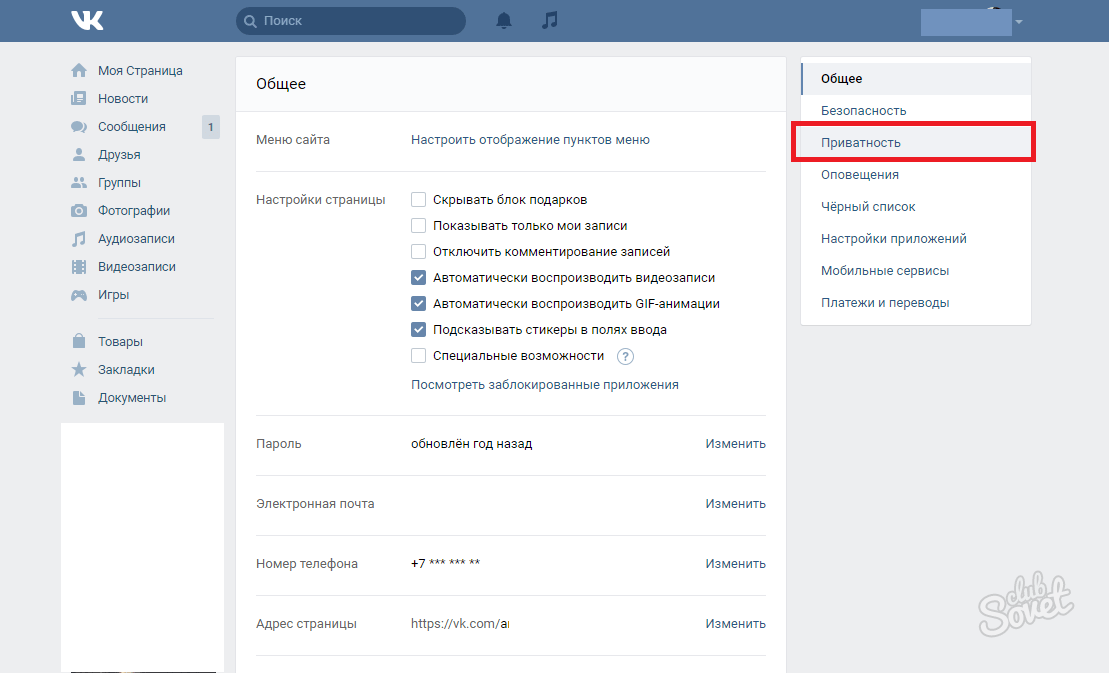1109x673 pixels.
Task: Open the Приватность settings tab
Action: (861, 143)
